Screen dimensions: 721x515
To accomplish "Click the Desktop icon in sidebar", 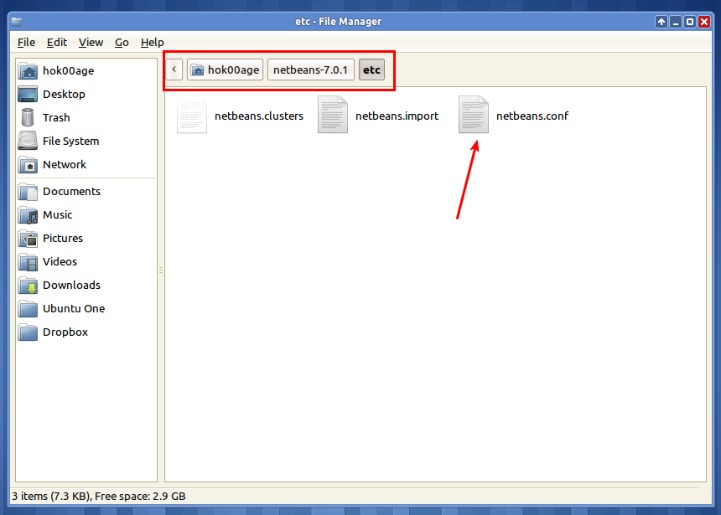I will (28, 94).
